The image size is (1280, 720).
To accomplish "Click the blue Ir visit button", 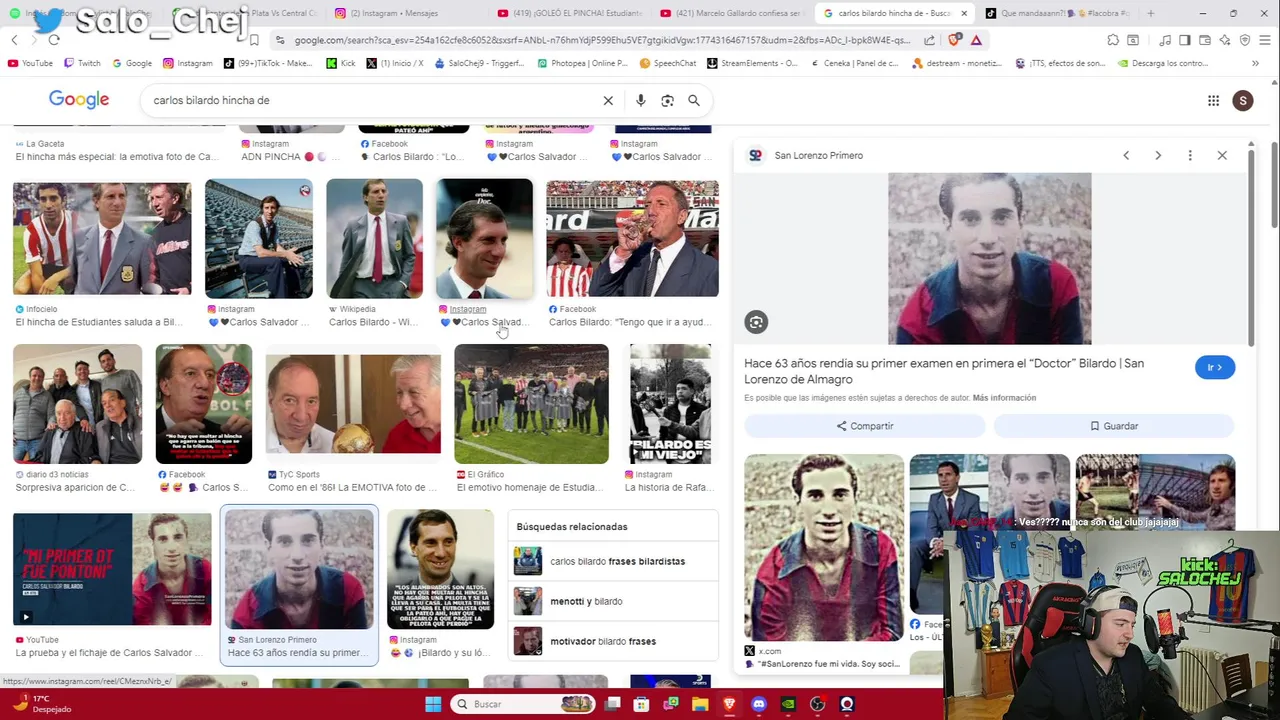I will click(1215, 367).
